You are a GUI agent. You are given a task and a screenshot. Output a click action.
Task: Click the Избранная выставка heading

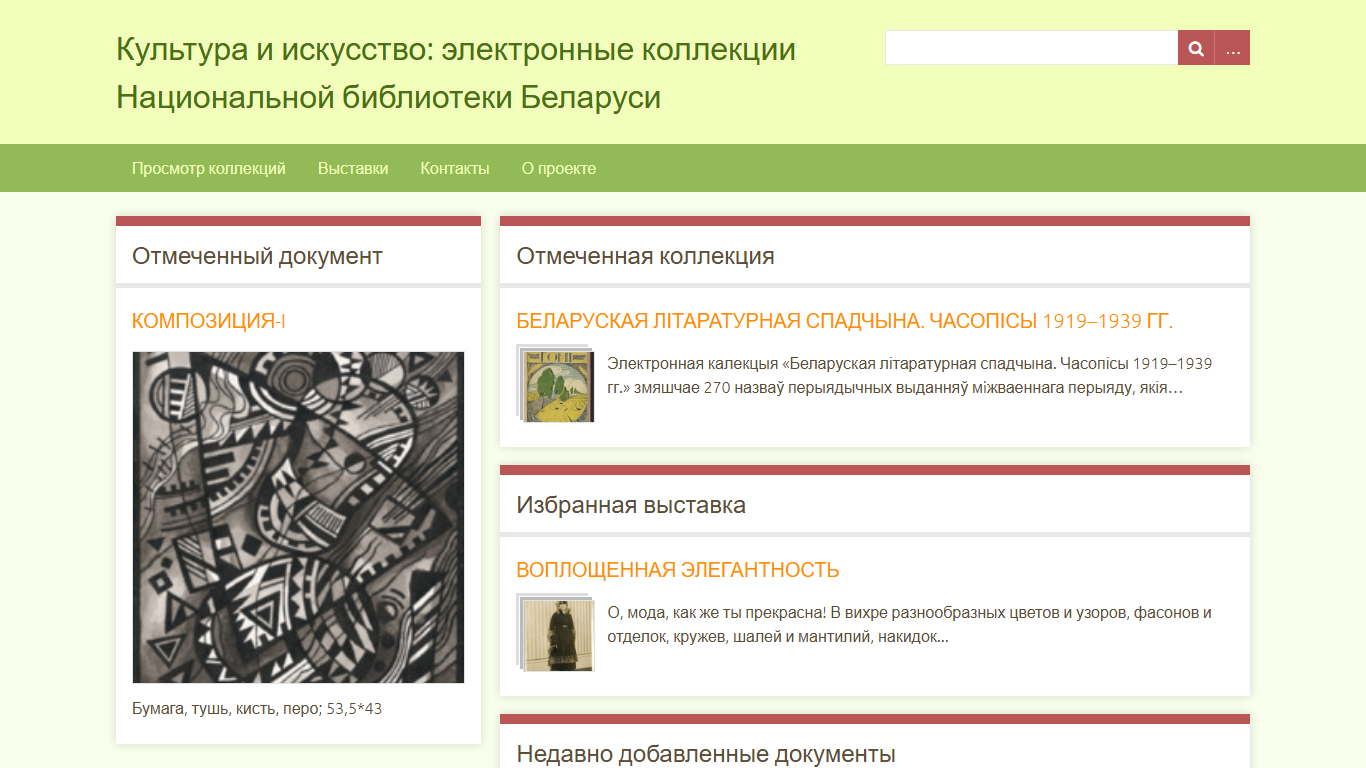coord(631,505)
